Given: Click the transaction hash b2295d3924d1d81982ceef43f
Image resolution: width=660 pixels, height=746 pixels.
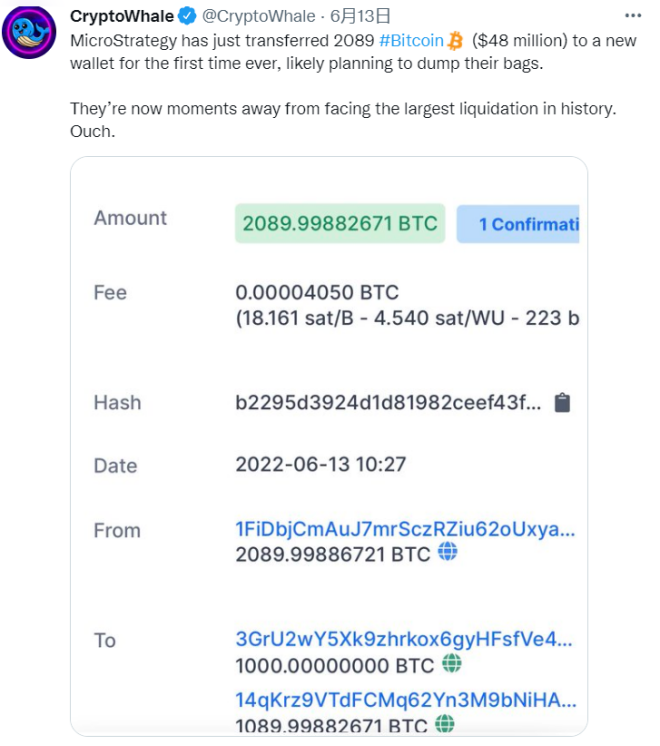Looking at the screenshot, I should tap(388, 402).
